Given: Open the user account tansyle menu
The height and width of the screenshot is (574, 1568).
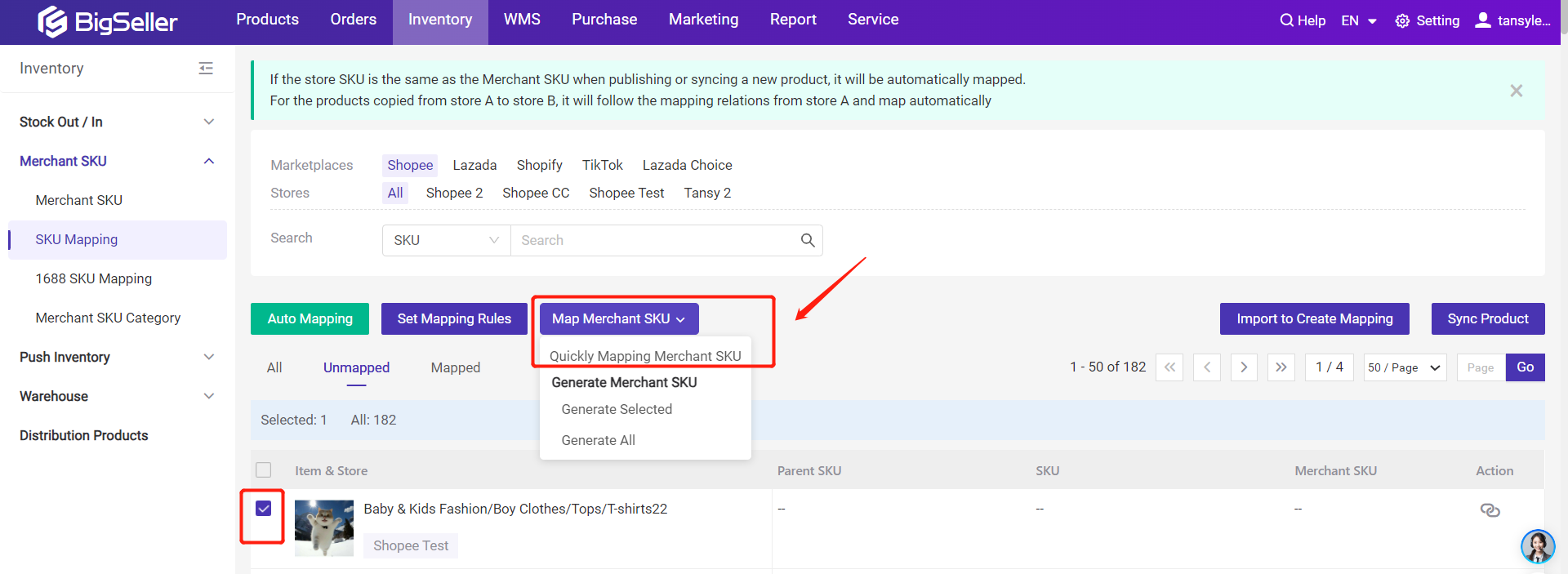Looking at the screenshot, I should (x=1513, y=20).
